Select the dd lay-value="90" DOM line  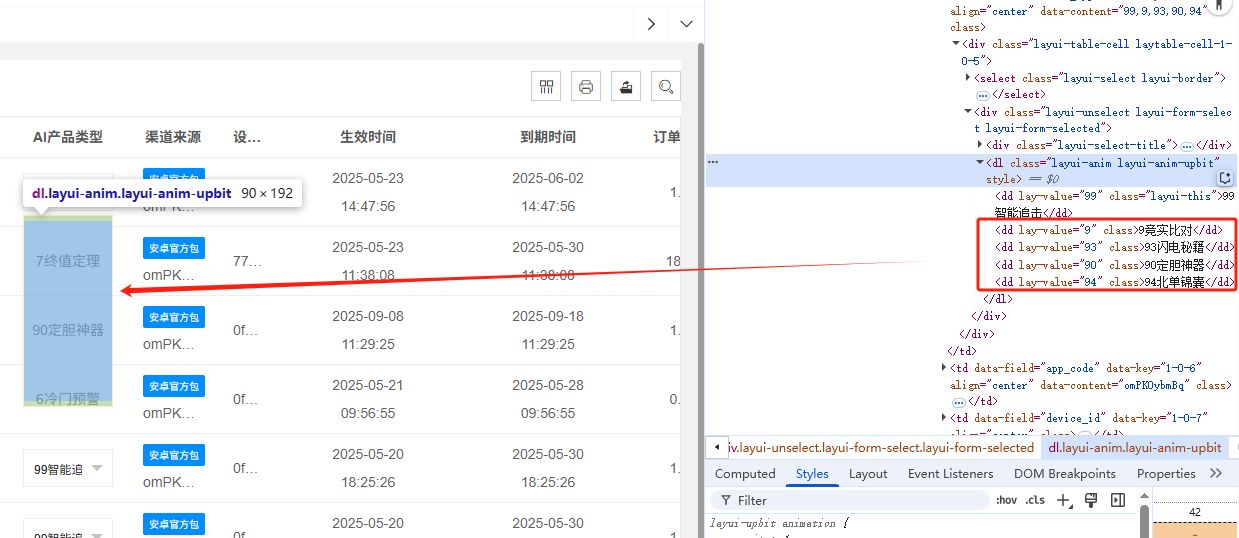click(1114, 265)
